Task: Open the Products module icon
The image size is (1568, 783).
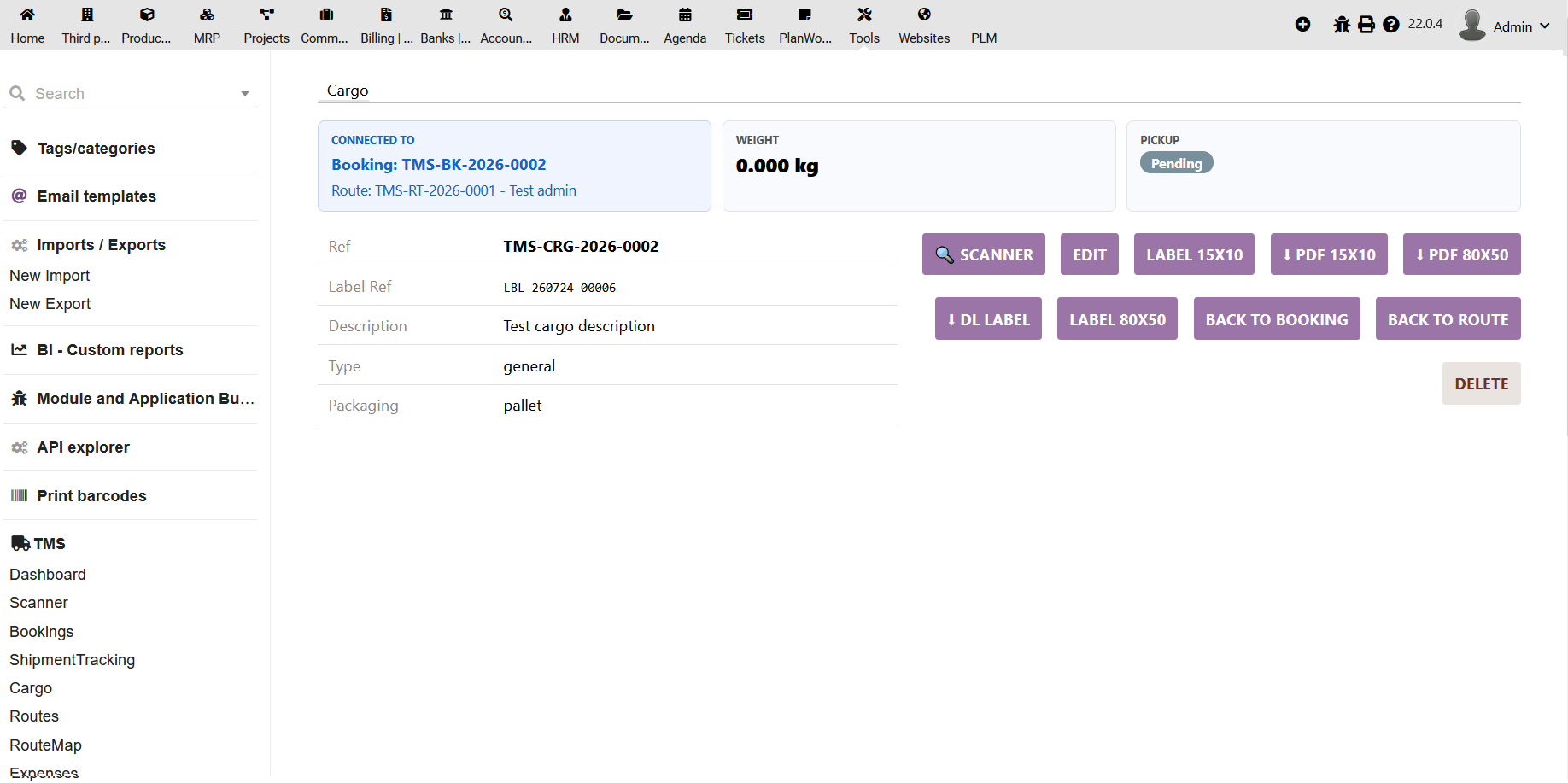Action: click(147, 15)
